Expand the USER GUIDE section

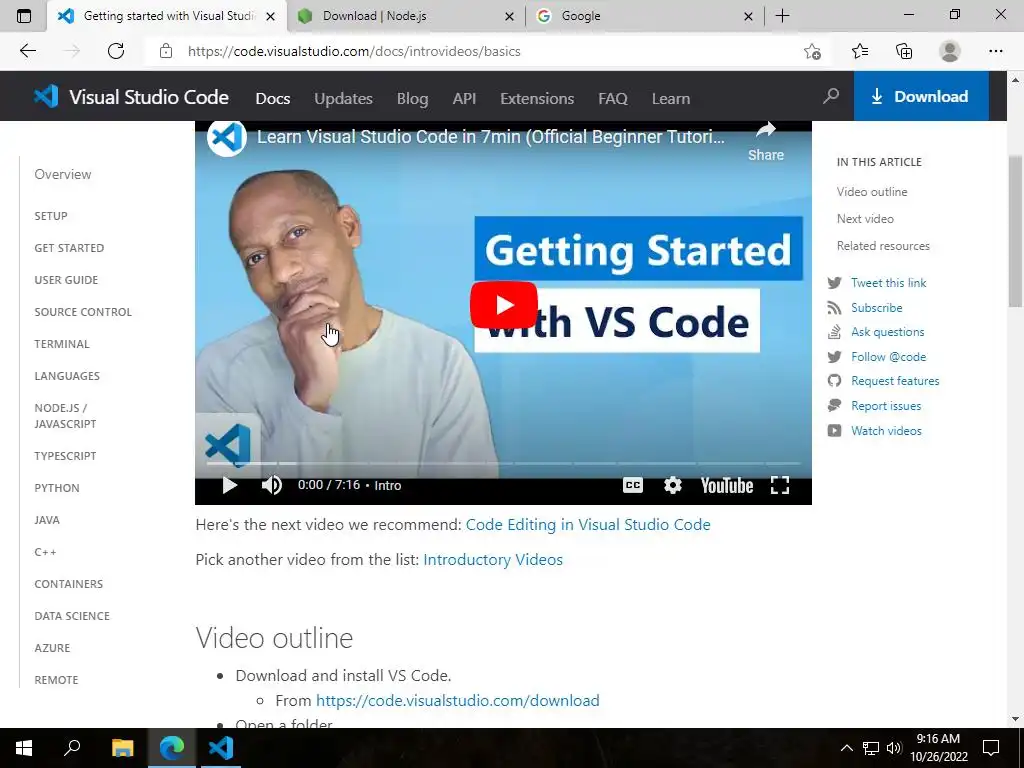(x=66, y=280)
